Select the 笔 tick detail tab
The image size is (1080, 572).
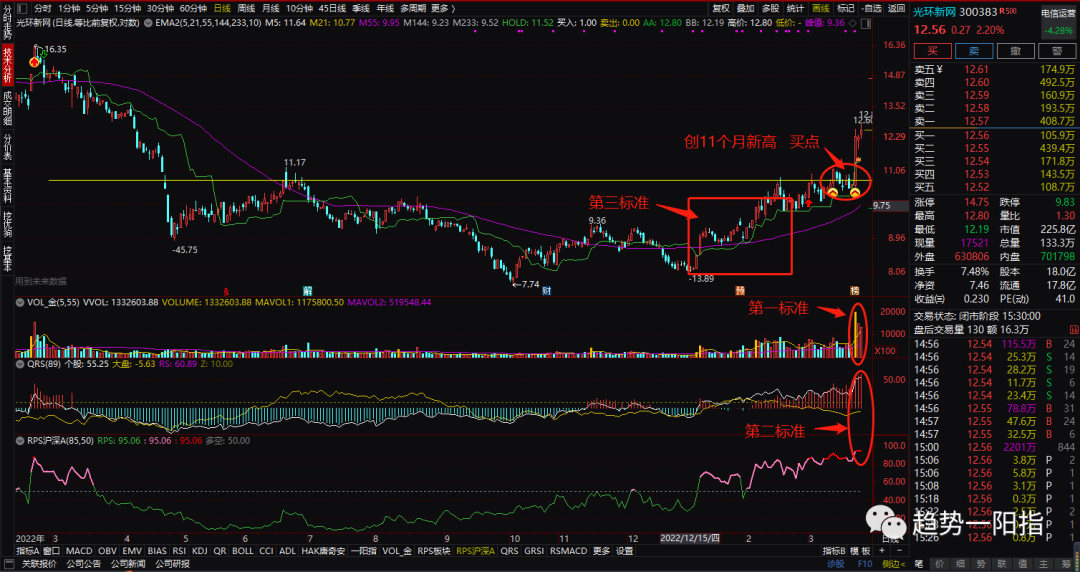[919, 564]
